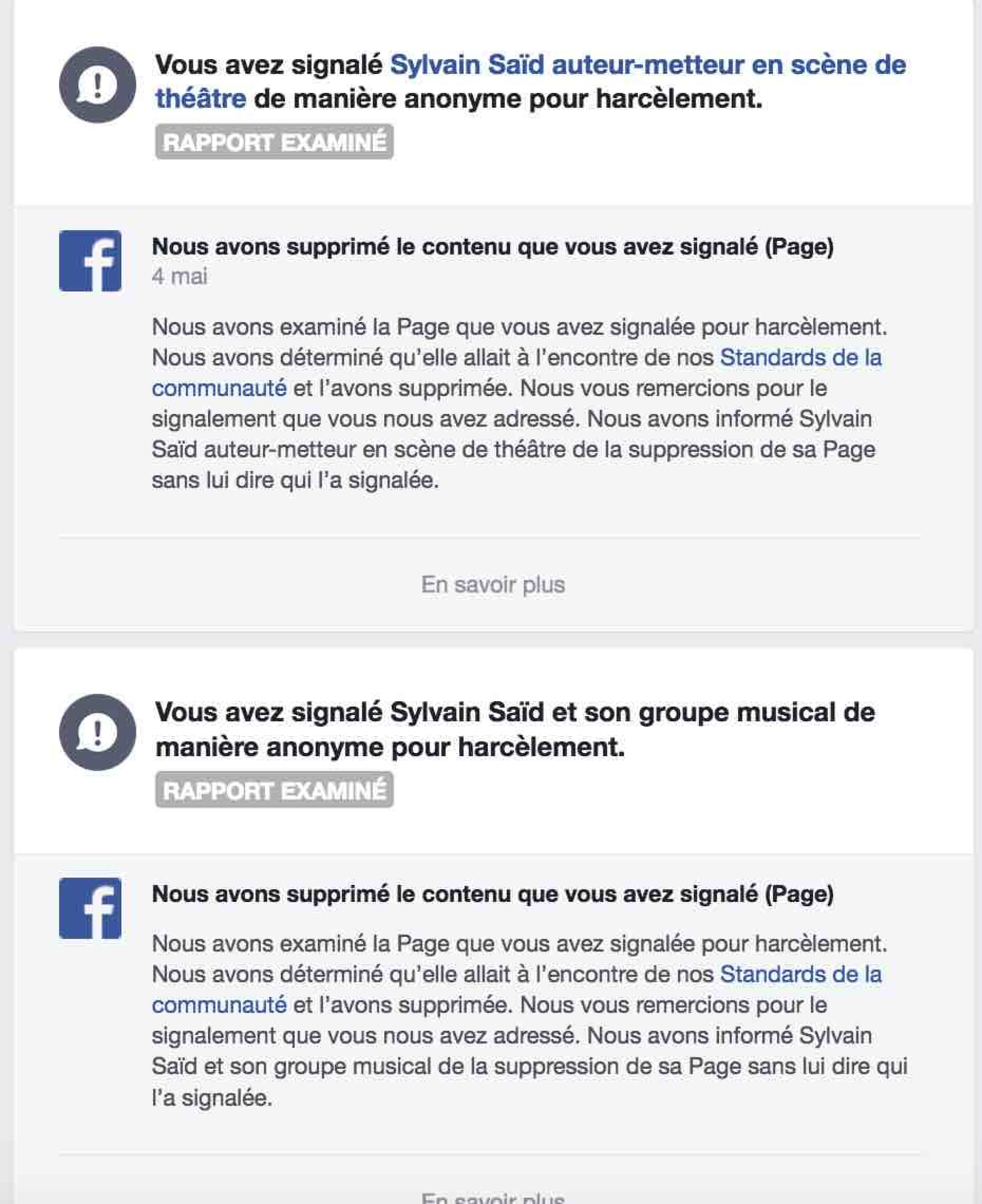Open Standards de la communauté link in musical group response

pyautogui.click(x=800, y=974)
